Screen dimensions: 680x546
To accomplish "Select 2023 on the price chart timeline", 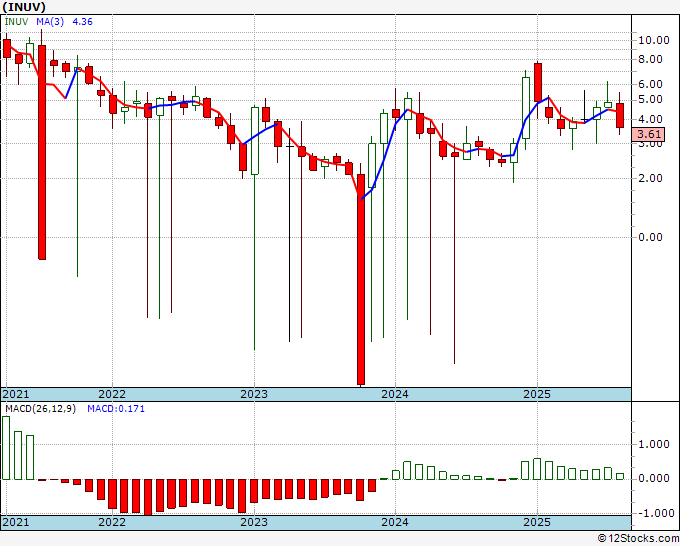I will coord(254,394).
